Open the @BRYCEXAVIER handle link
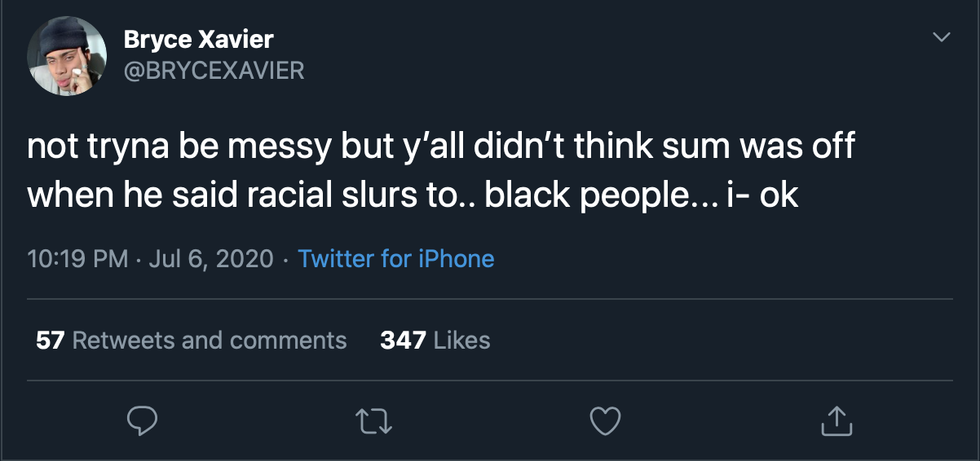Screen dimensions: 980x461 click(x=213, y=70)
